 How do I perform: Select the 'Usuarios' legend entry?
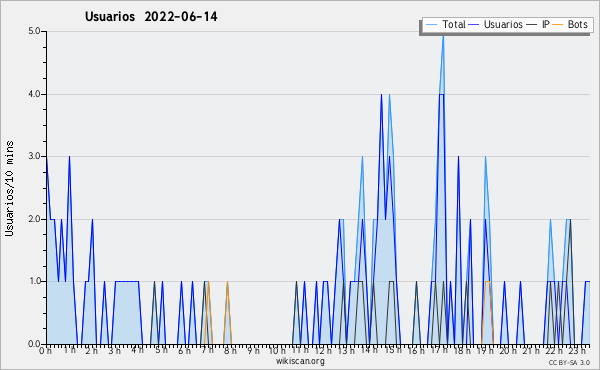(x=496, y=24)
